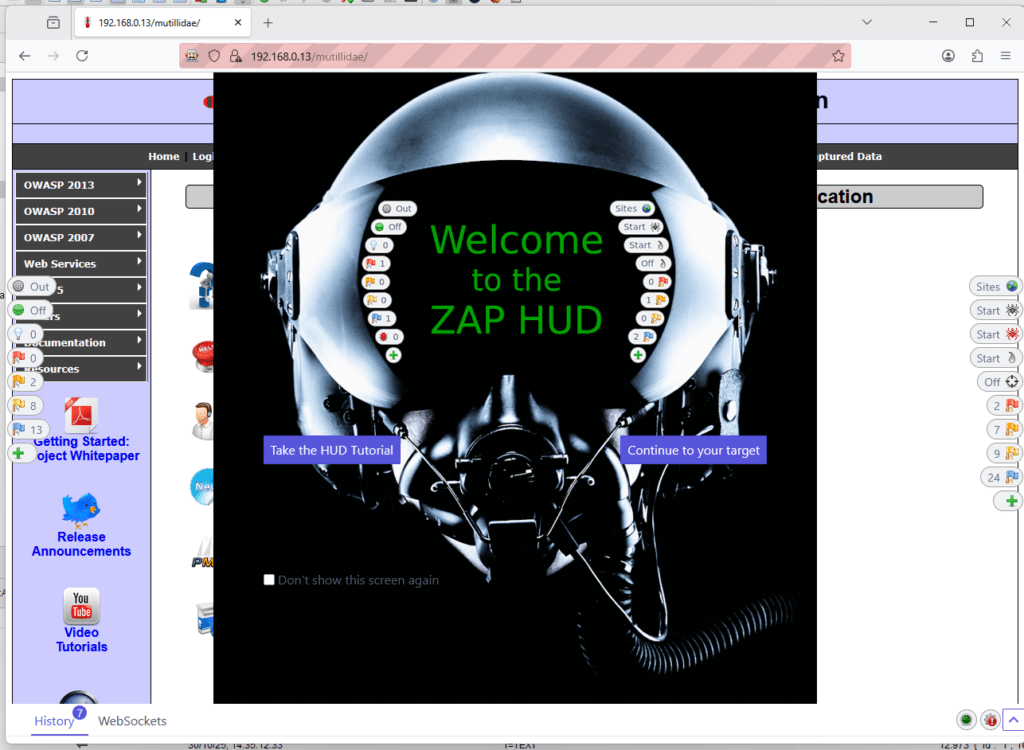Expand the Web Services submenu

[x=80, y=264]
